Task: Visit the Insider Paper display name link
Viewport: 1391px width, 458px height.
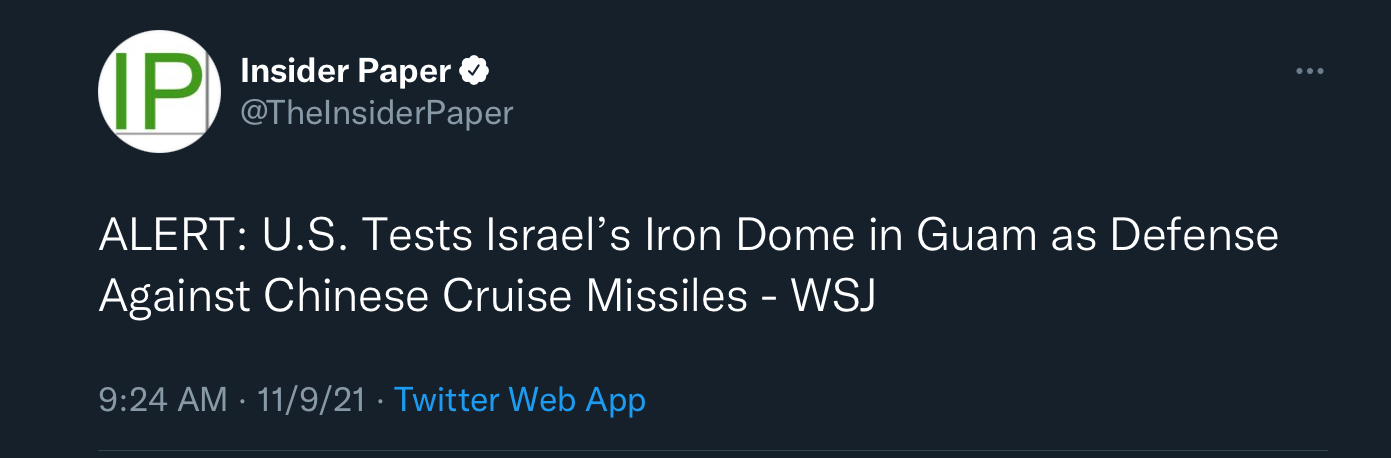Action: (345, 72)
